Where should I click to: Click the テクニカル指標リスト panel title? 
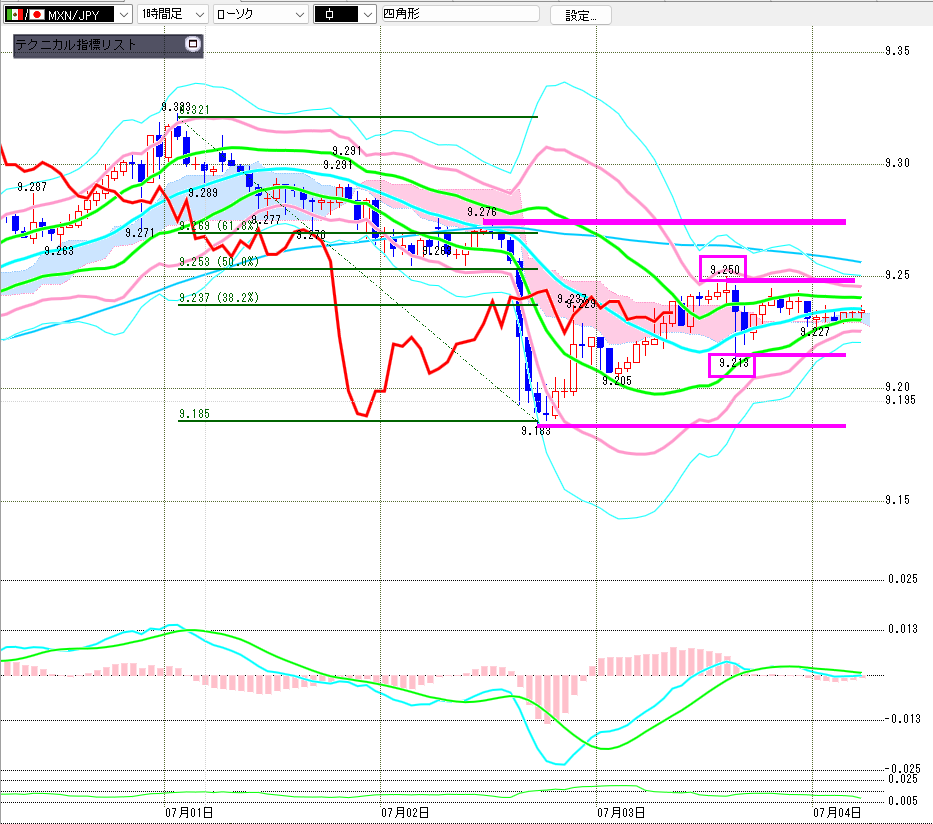pos(76,44)
